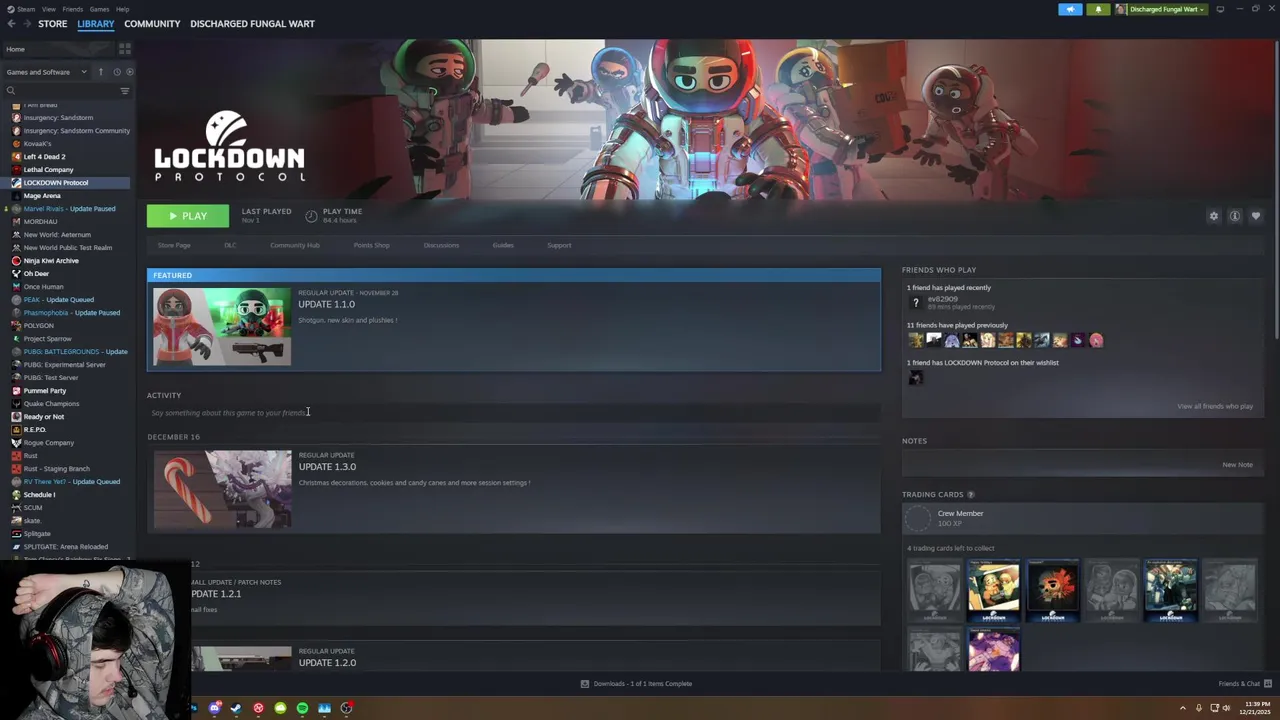Open the Guides link
The image size is (1280, 720).
[503, 245]
